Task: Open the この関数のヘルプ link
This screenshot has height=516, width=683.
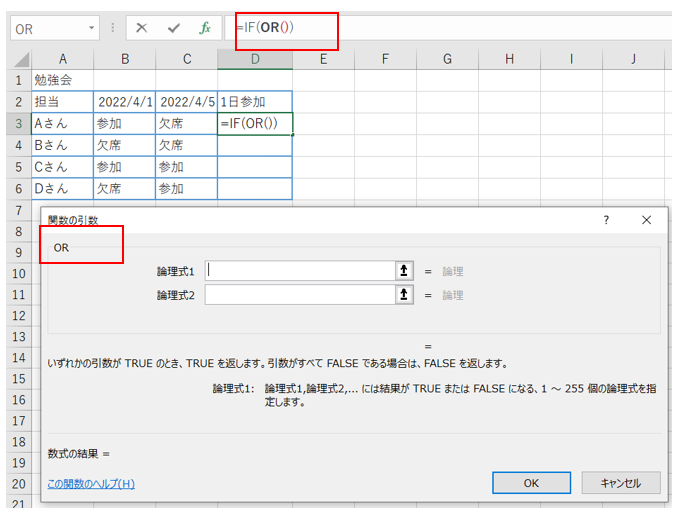Action: [91, 484]
